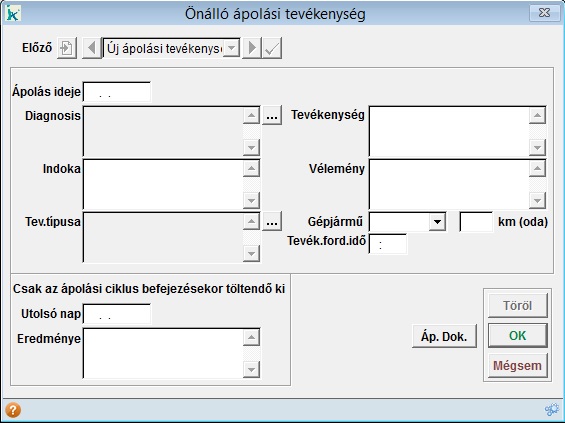Click the import document icon beside Előző
Image resolution: width=565 pixels, height=423 pixels.
coord(67,48)
